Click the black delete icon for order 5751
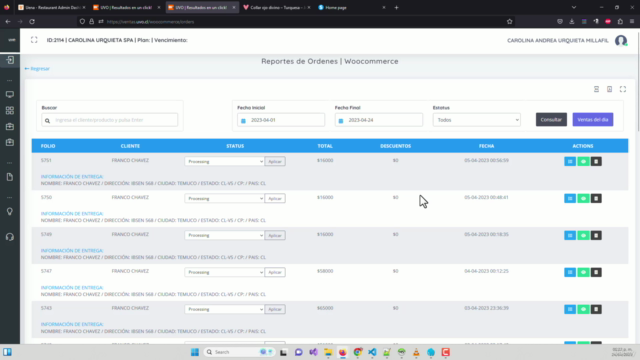Viewport: 640px width, 360px height. (x=596, y=162)
